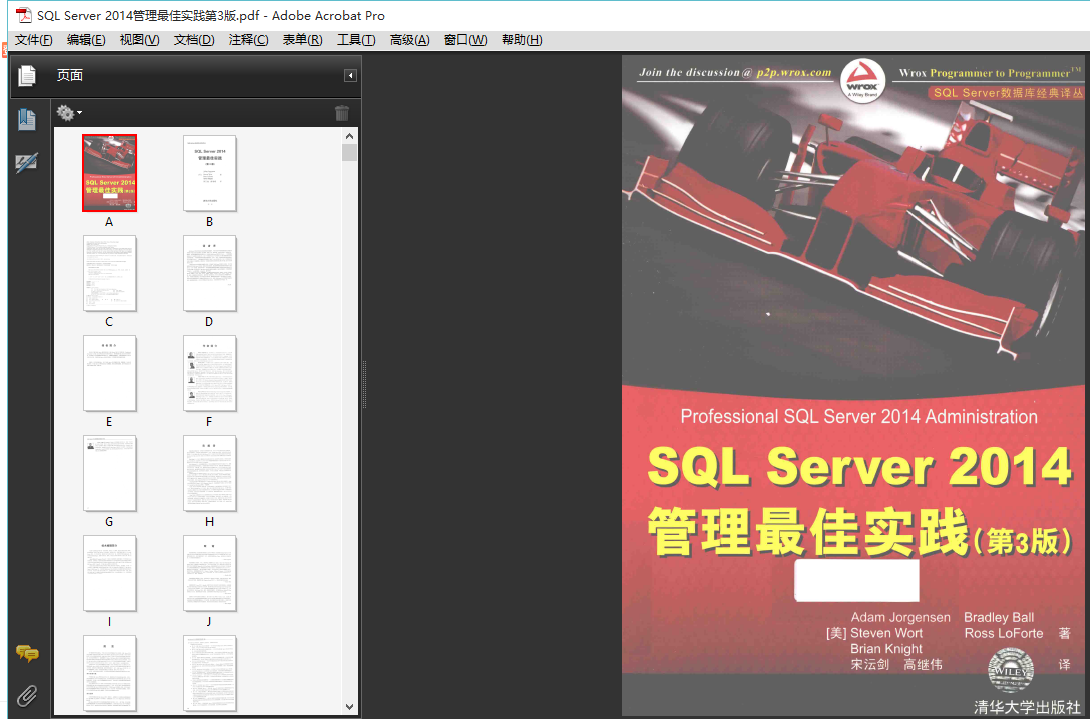Open the Signatures panel icon
This screenshot has width=1090, height=719.
click(x=26, y=163)
